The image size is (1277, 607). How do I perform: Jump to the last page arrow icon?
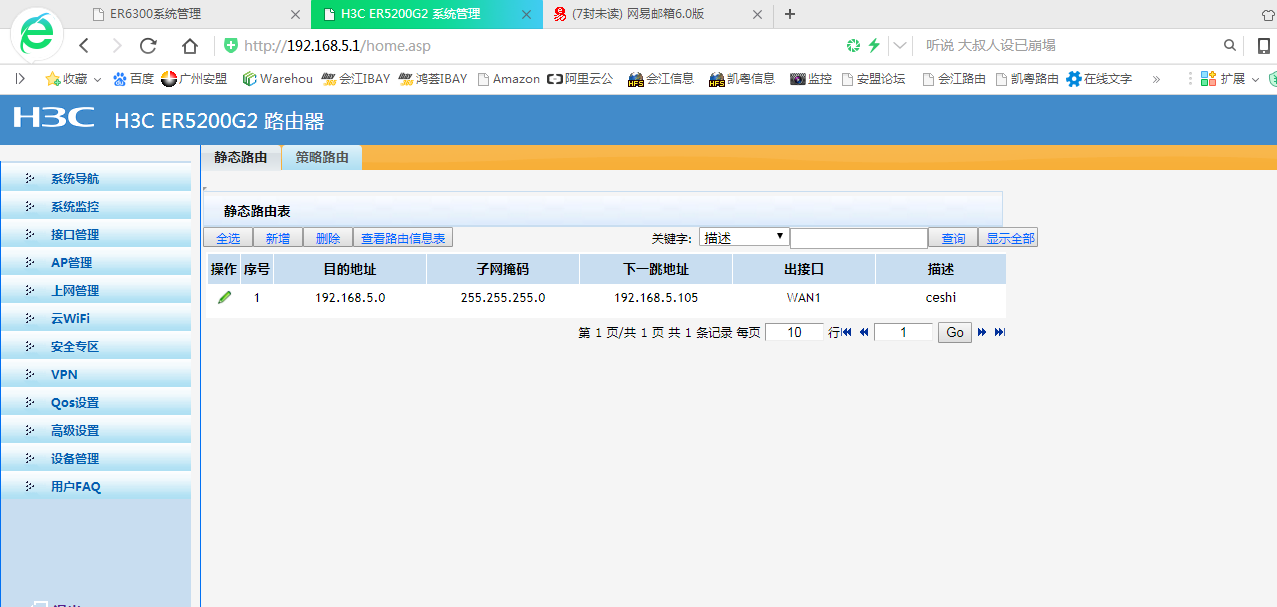(x=999, y=332)
